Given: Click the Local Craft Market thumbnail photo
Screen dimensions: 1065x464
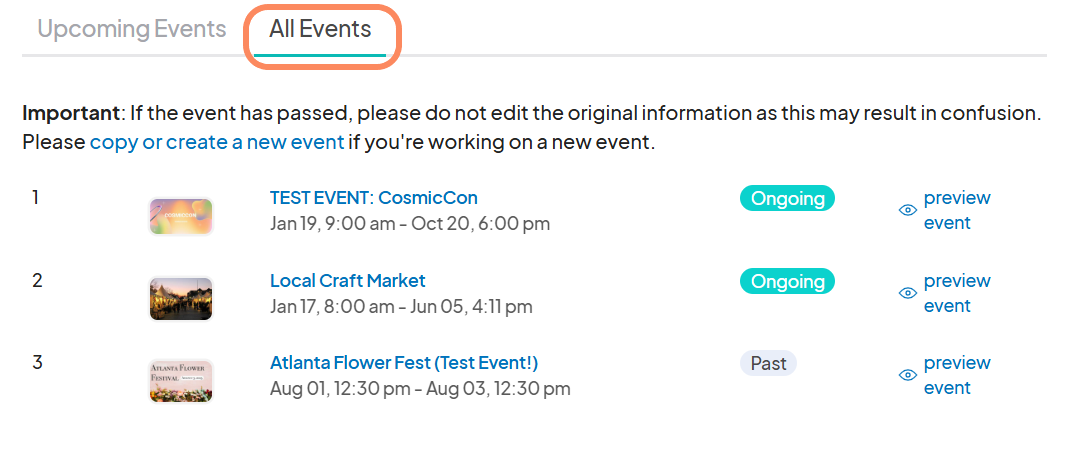Looking at the screenshot, I should 181,299.
